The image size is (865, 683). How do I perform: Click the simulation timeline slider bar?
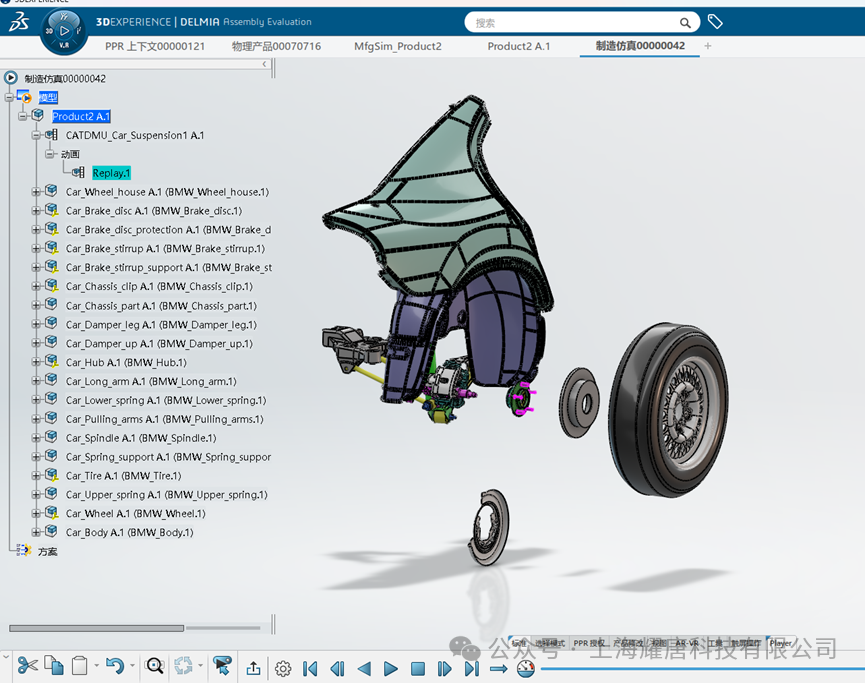(x=702, y=669)
